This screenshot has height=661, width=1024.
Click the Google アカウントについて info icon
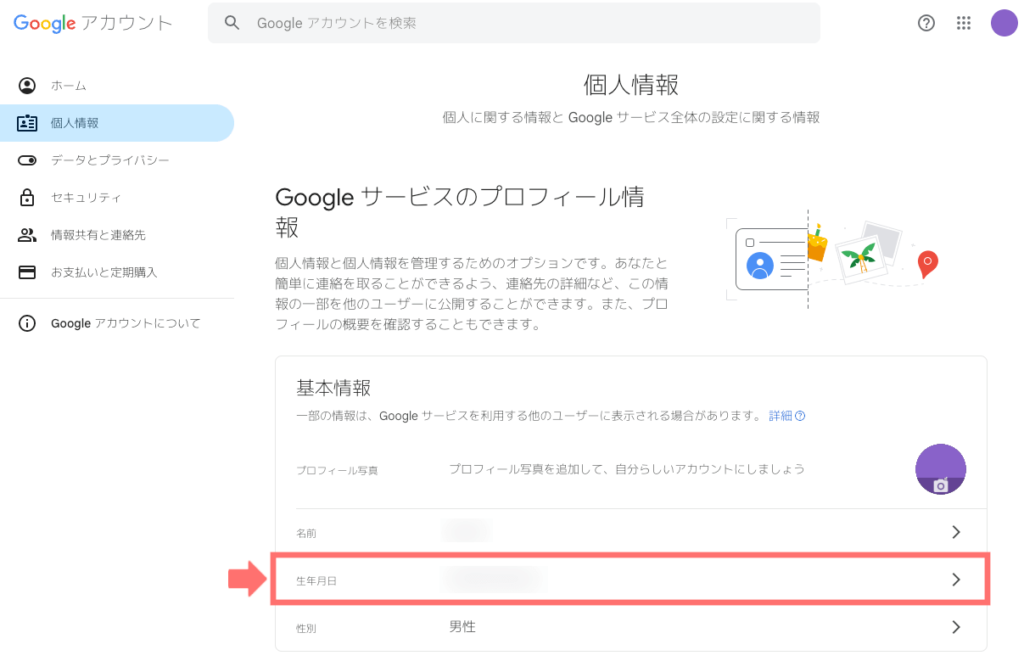(27, 323)
